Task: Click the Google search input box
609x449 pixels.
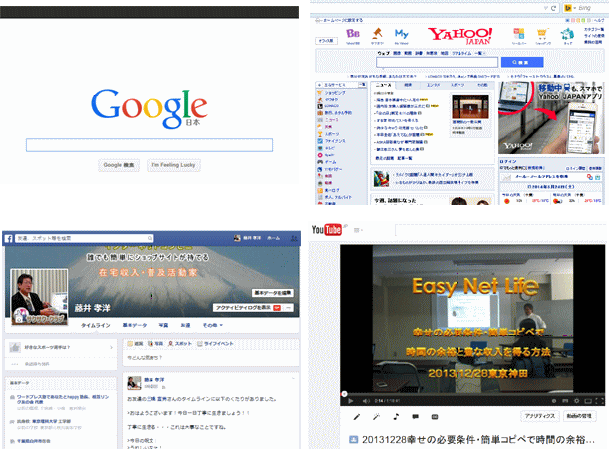Action: pos(149,144)
